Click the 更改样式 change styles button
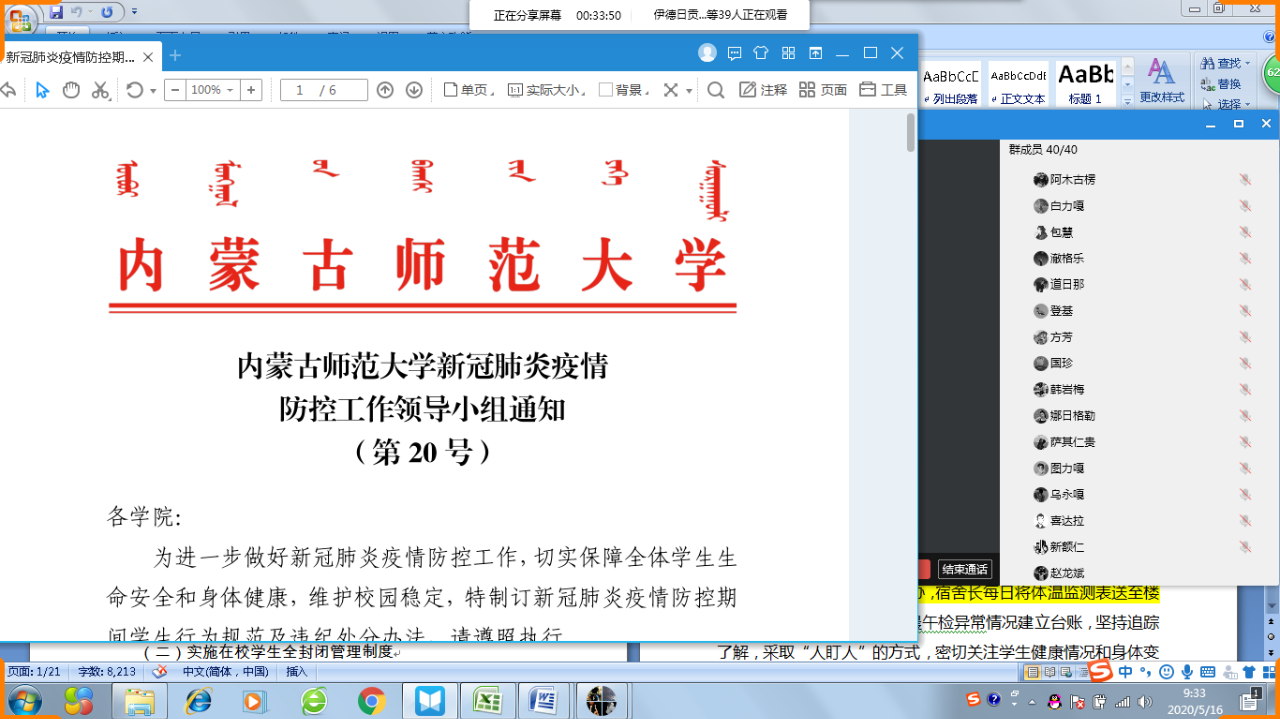 (1162, 81)
